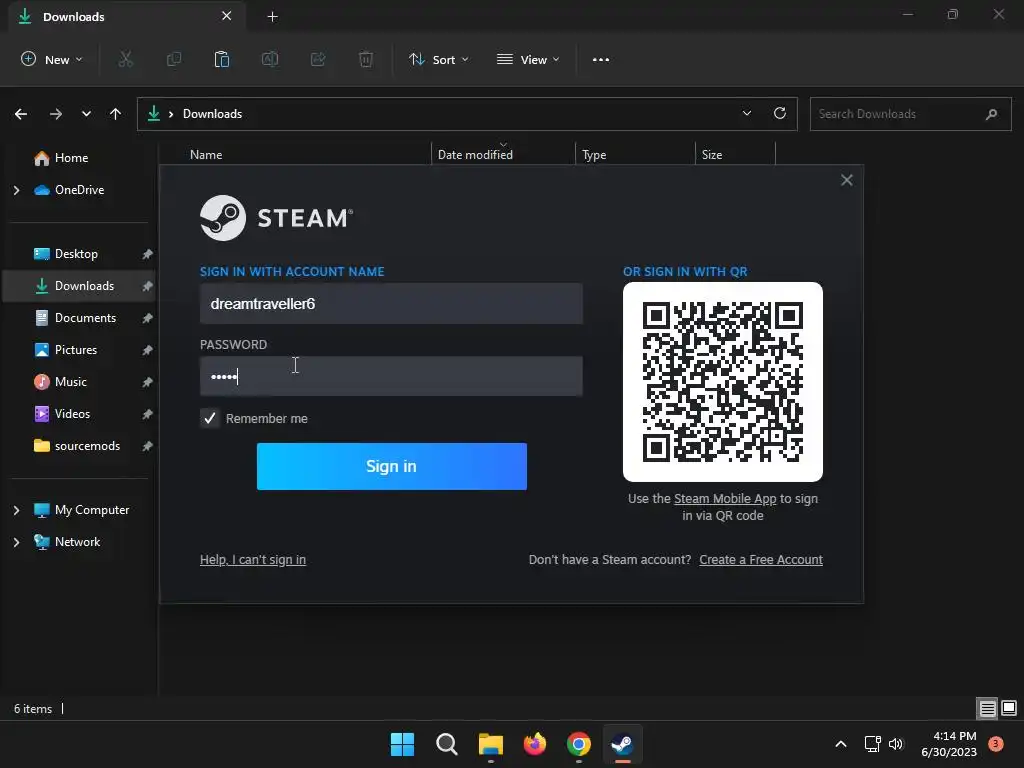The height and width of the screenshot is (768, 1024).
Task: Toggle the Remember me checkbox
Action: point(210,419)
